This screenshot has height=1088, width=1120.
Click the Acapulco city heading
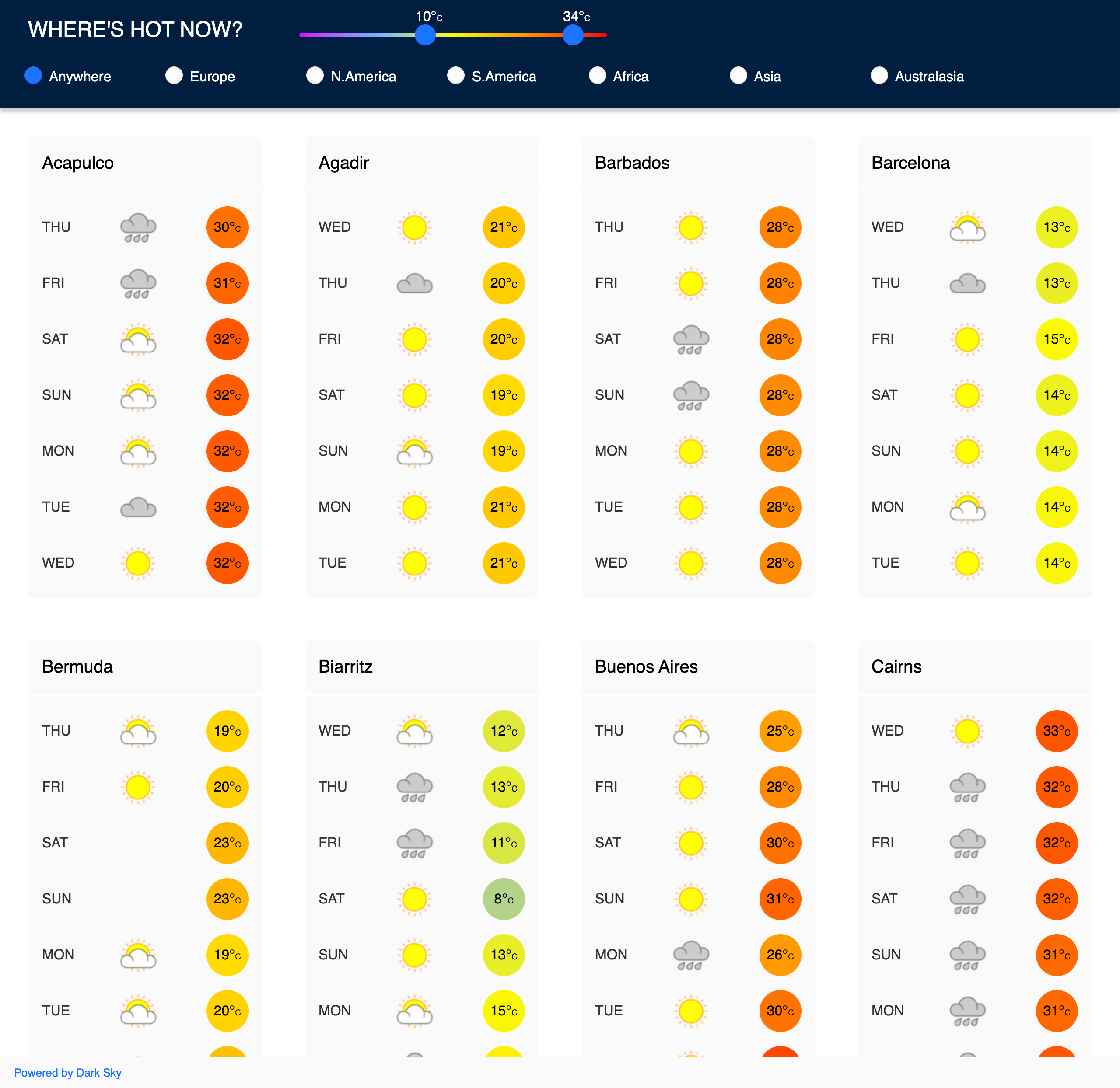[78, 163]
